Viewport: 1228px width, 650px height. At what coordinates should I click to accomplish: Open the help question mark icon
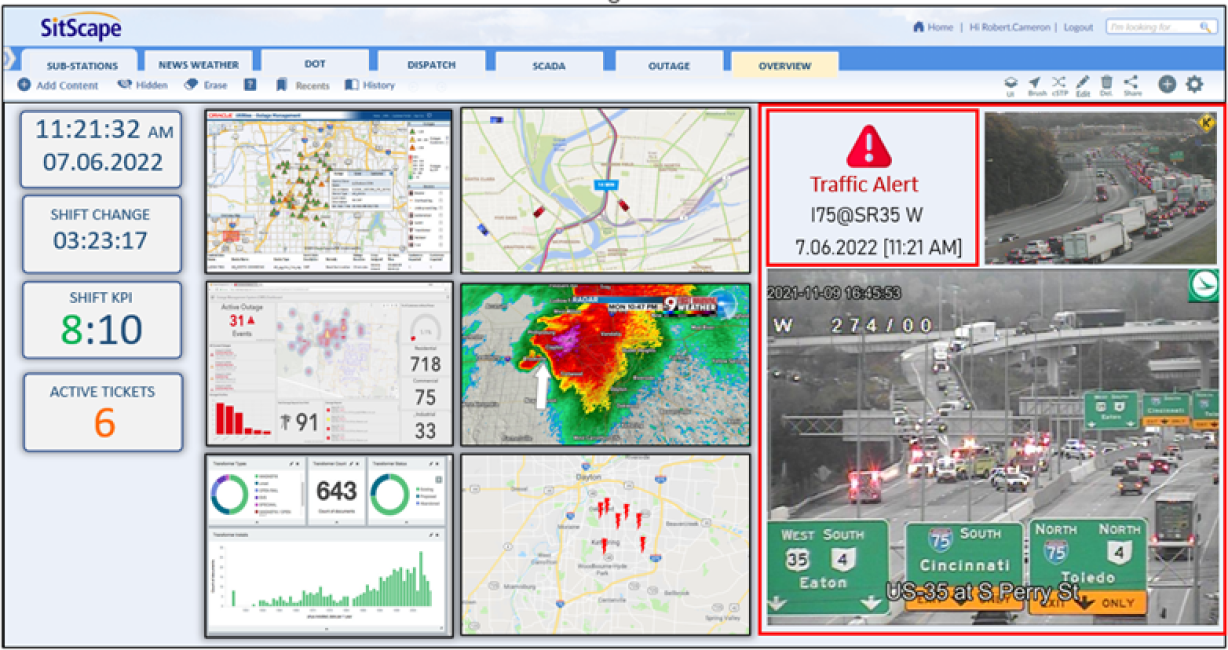(251, 86)
